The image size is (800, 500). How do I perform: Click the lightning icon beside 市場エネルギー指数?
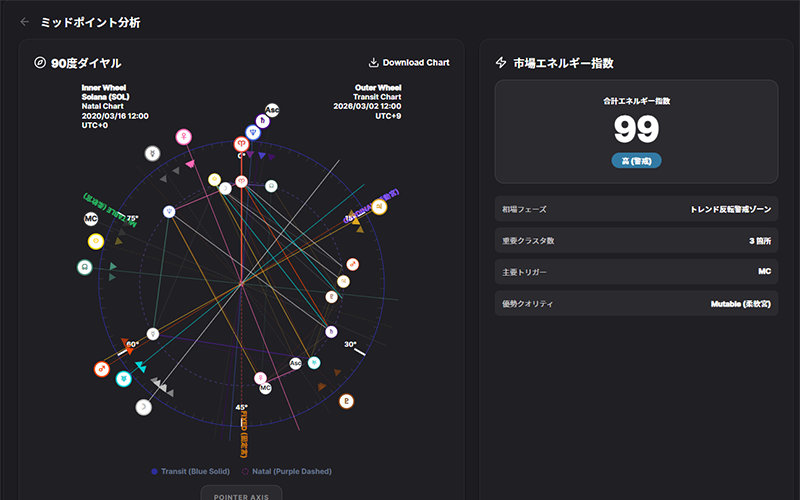501,63
